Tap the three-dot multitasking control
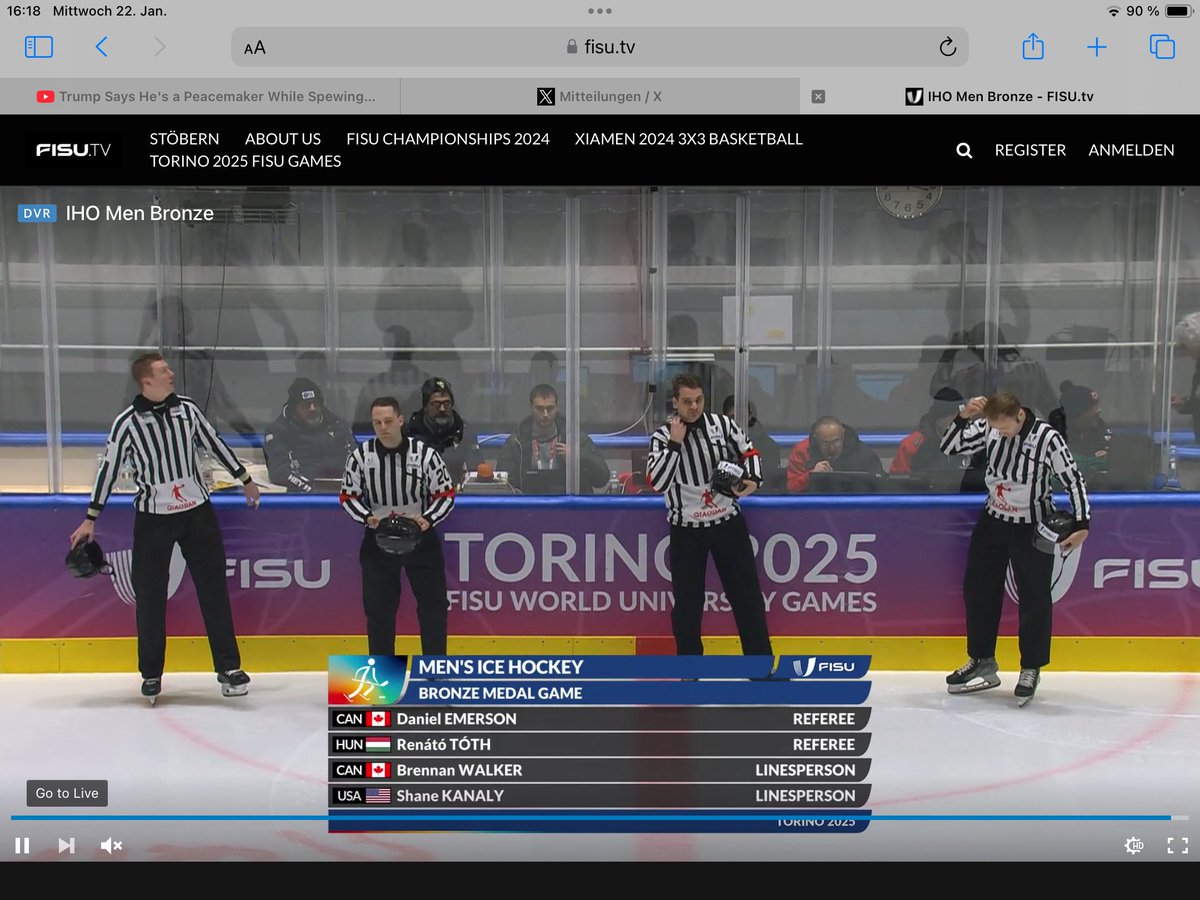Image resolution: width=1200 pixels, height=900 pixels. click(600, 11)
